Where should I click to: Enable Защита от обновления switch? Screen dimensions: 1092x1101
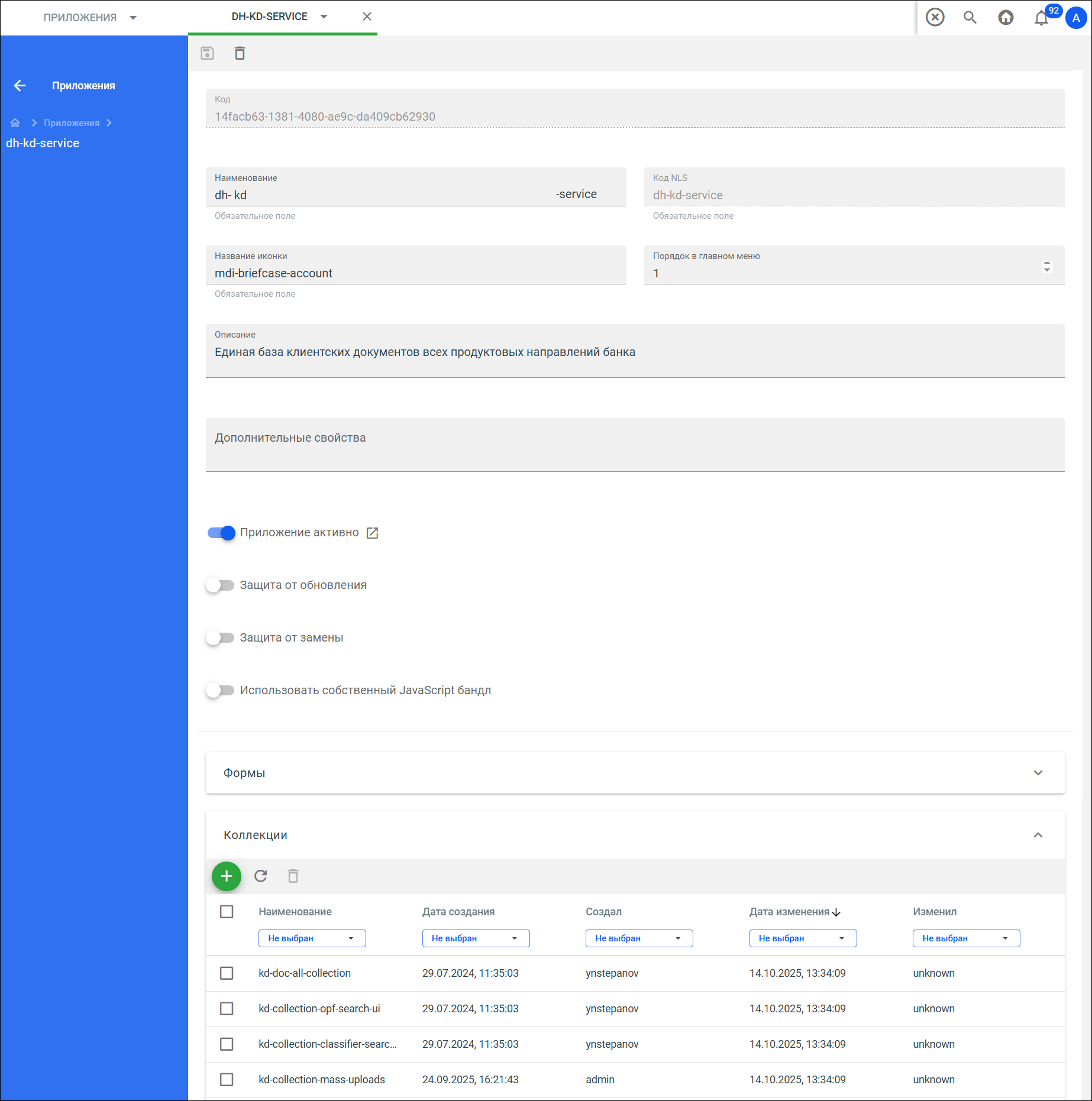[220, 585]
